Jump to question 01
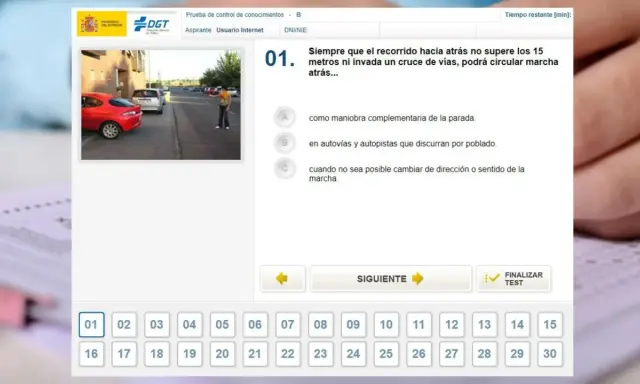The image size is (640, 384). pyautogui.click(x=91, y=324)
